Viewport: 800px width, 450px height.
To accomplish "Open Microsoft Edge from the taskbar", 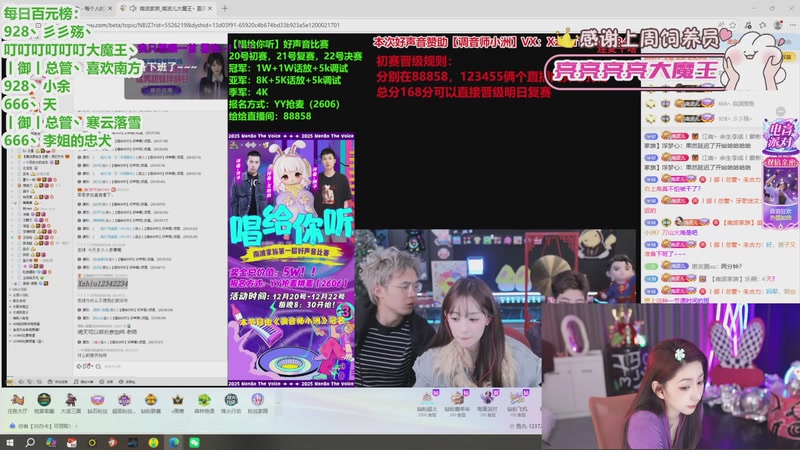I will (174, 442).
